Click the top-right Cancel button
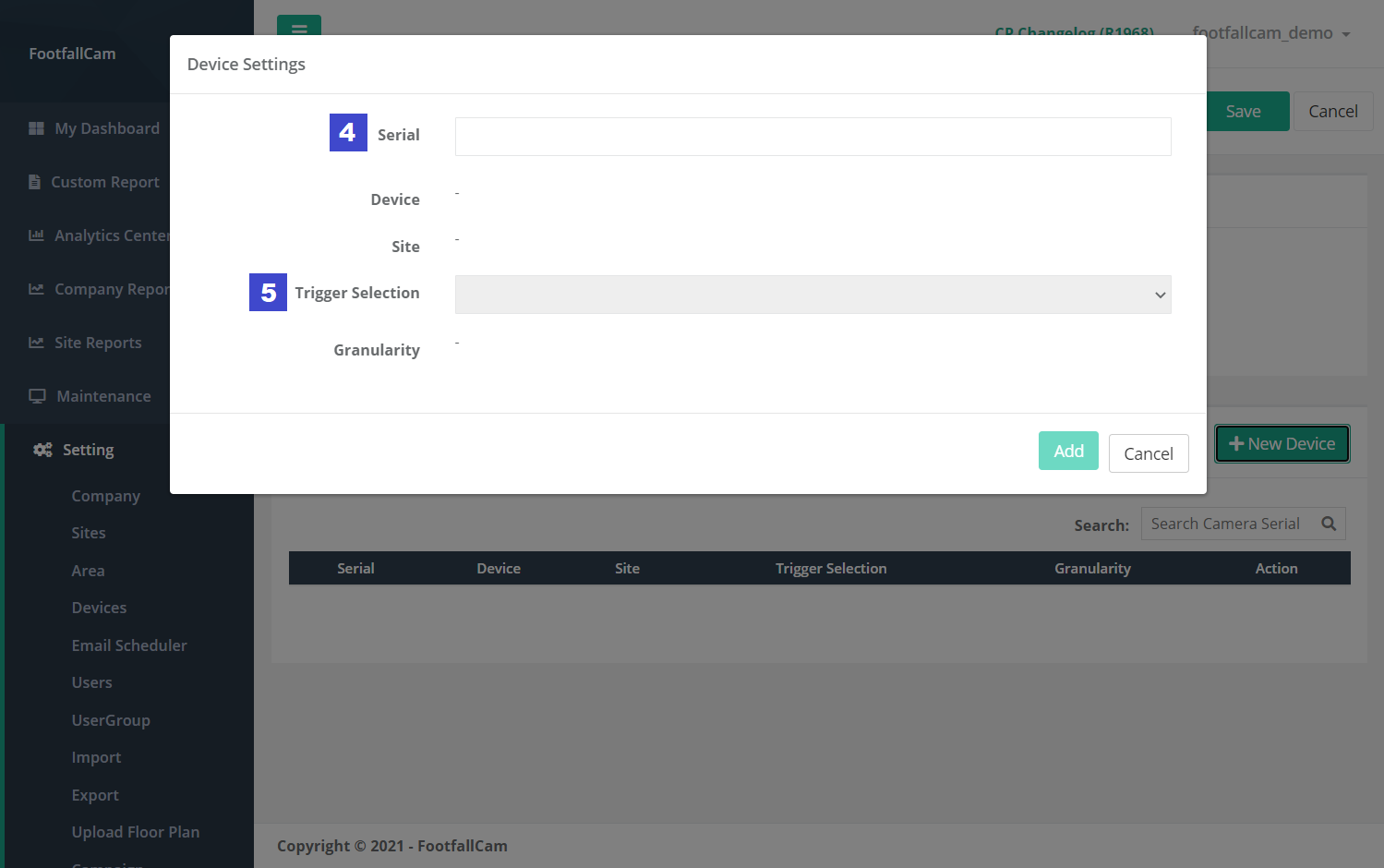 click(1333, 111)
